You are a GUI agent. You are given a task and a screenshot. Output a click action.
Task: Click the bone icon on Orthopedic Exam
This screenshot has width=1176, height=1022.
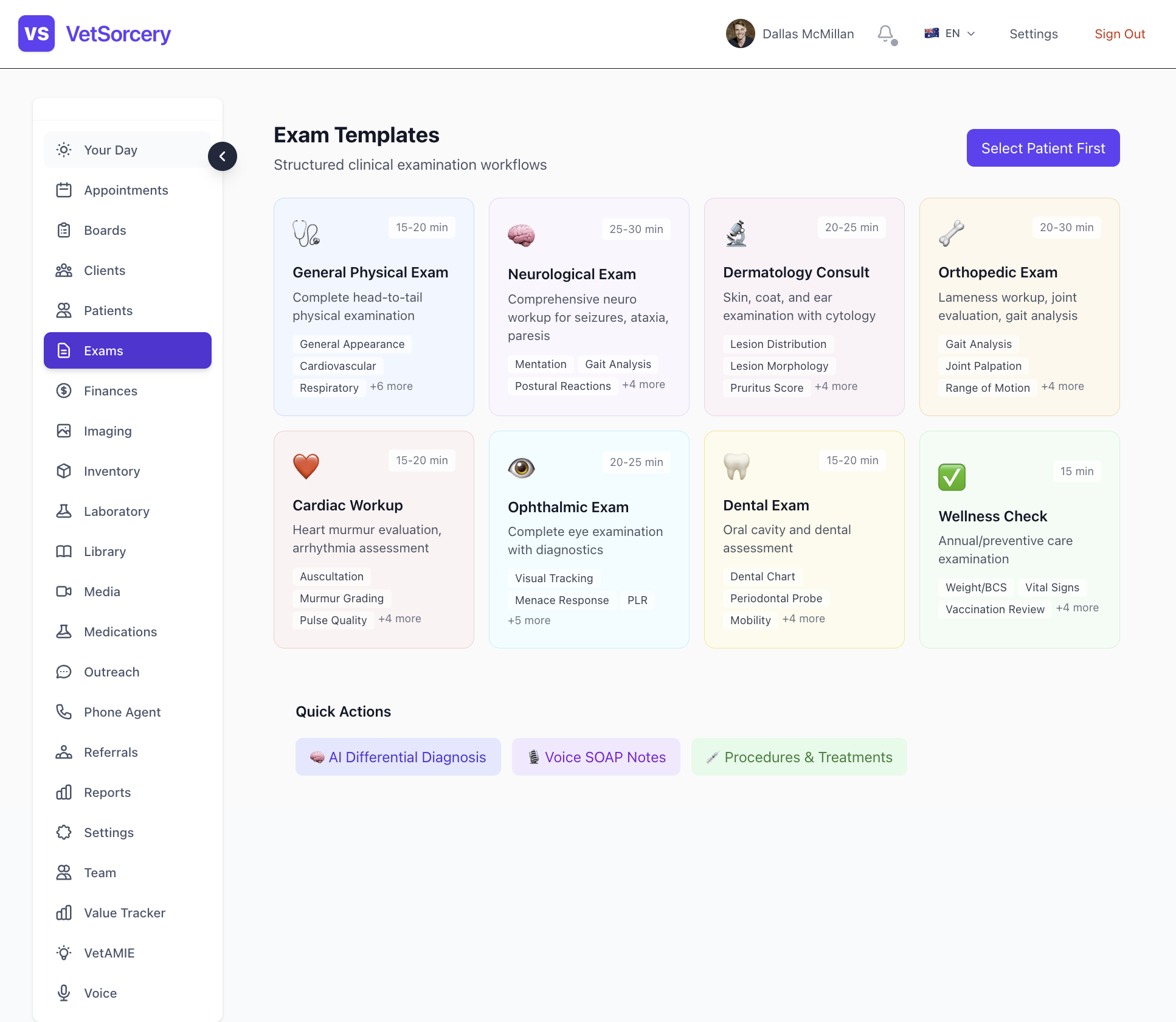[952, 233]
